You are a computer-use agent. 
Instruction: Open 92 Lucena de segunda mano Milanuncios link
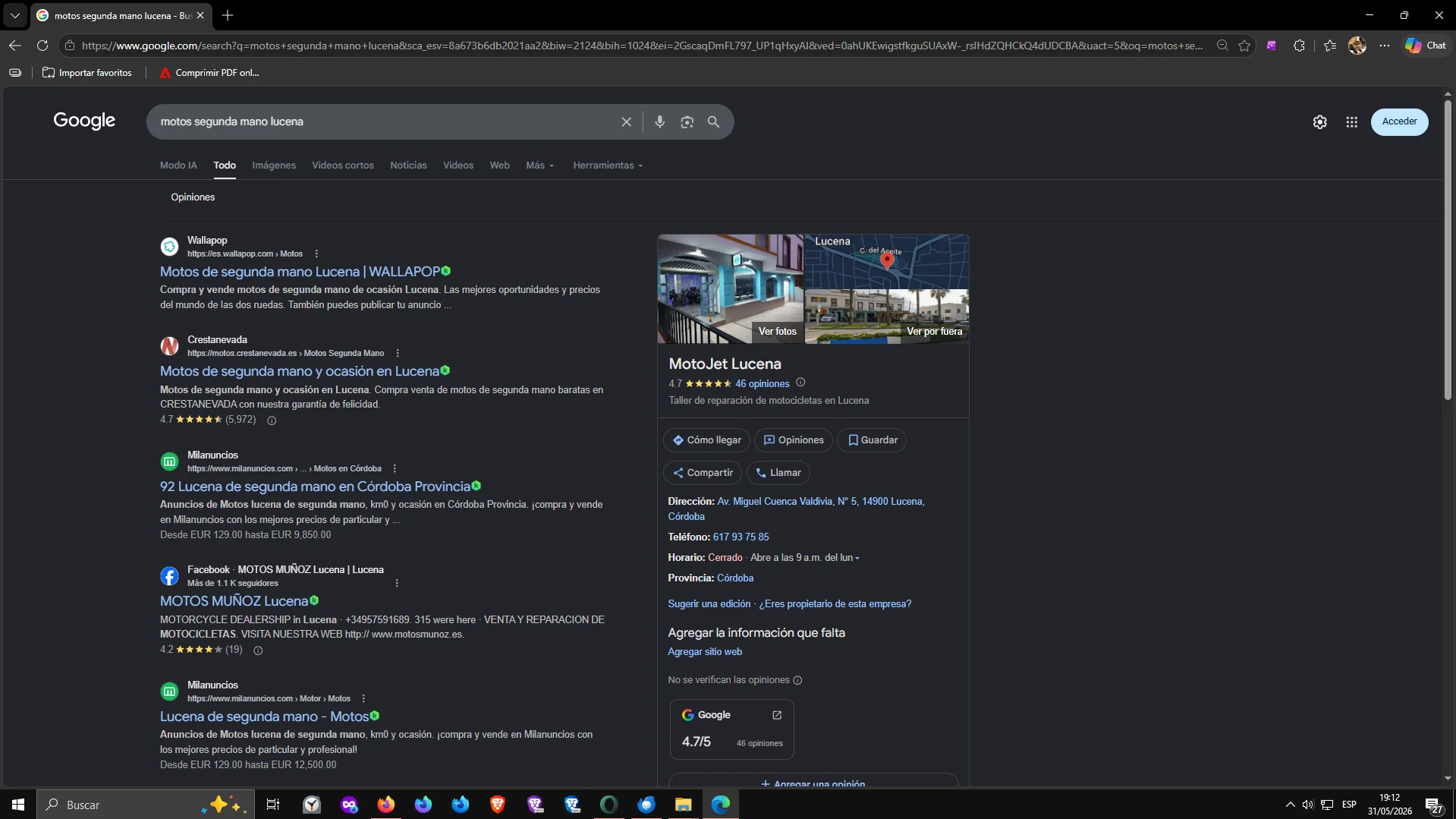[x=315, y=487]
